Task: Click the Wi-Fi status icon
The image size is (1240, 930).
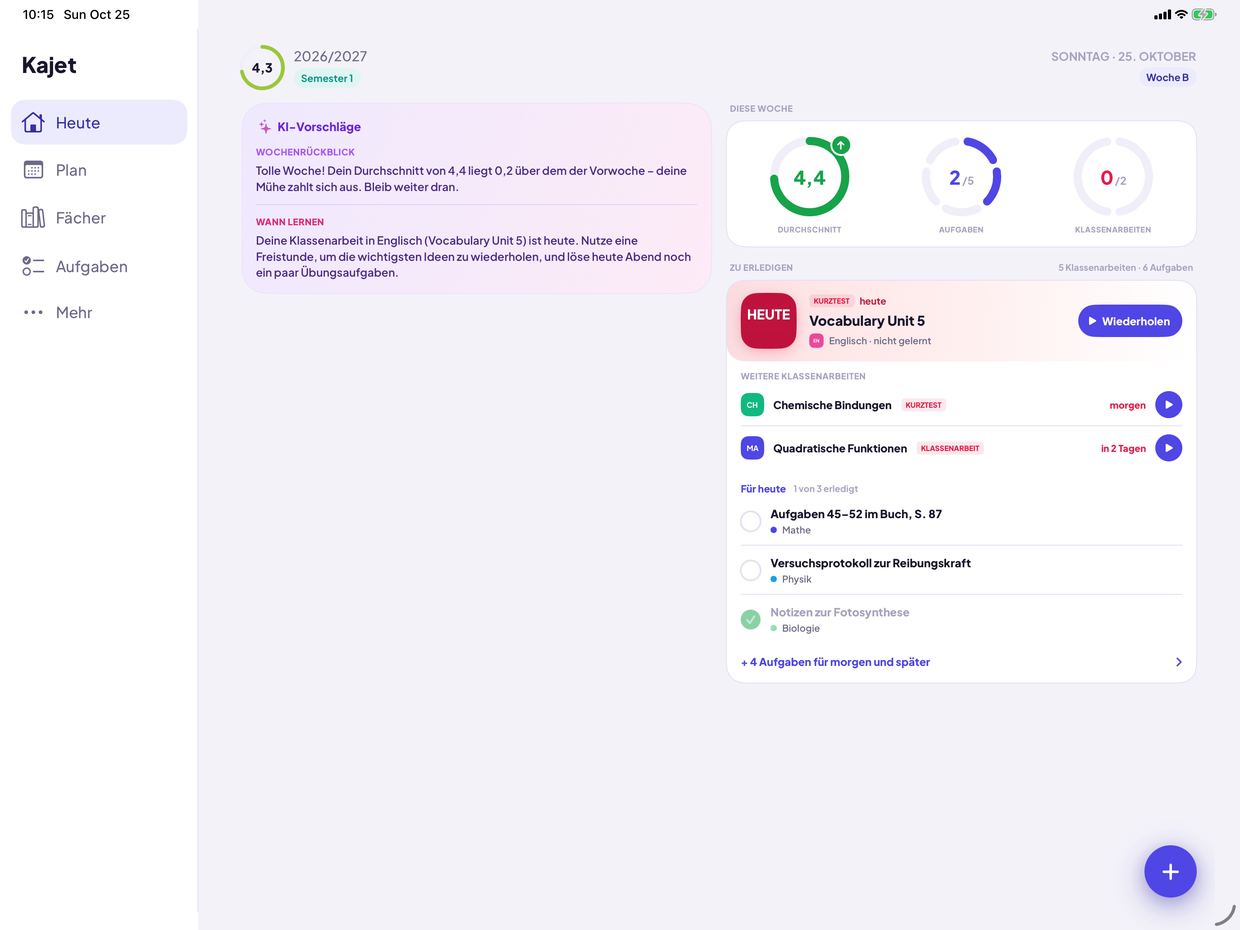Action: coord(1181,15)
